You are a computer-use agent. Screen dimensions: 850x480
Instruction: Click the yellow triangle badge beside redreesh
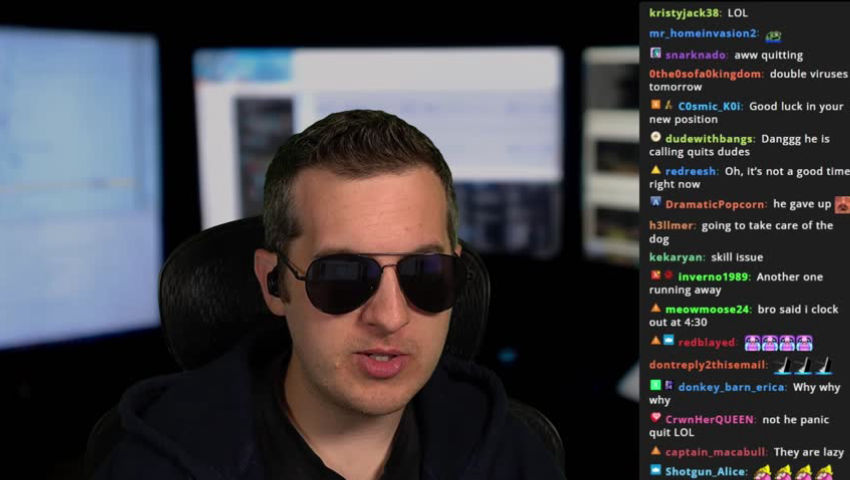(655, 170)
